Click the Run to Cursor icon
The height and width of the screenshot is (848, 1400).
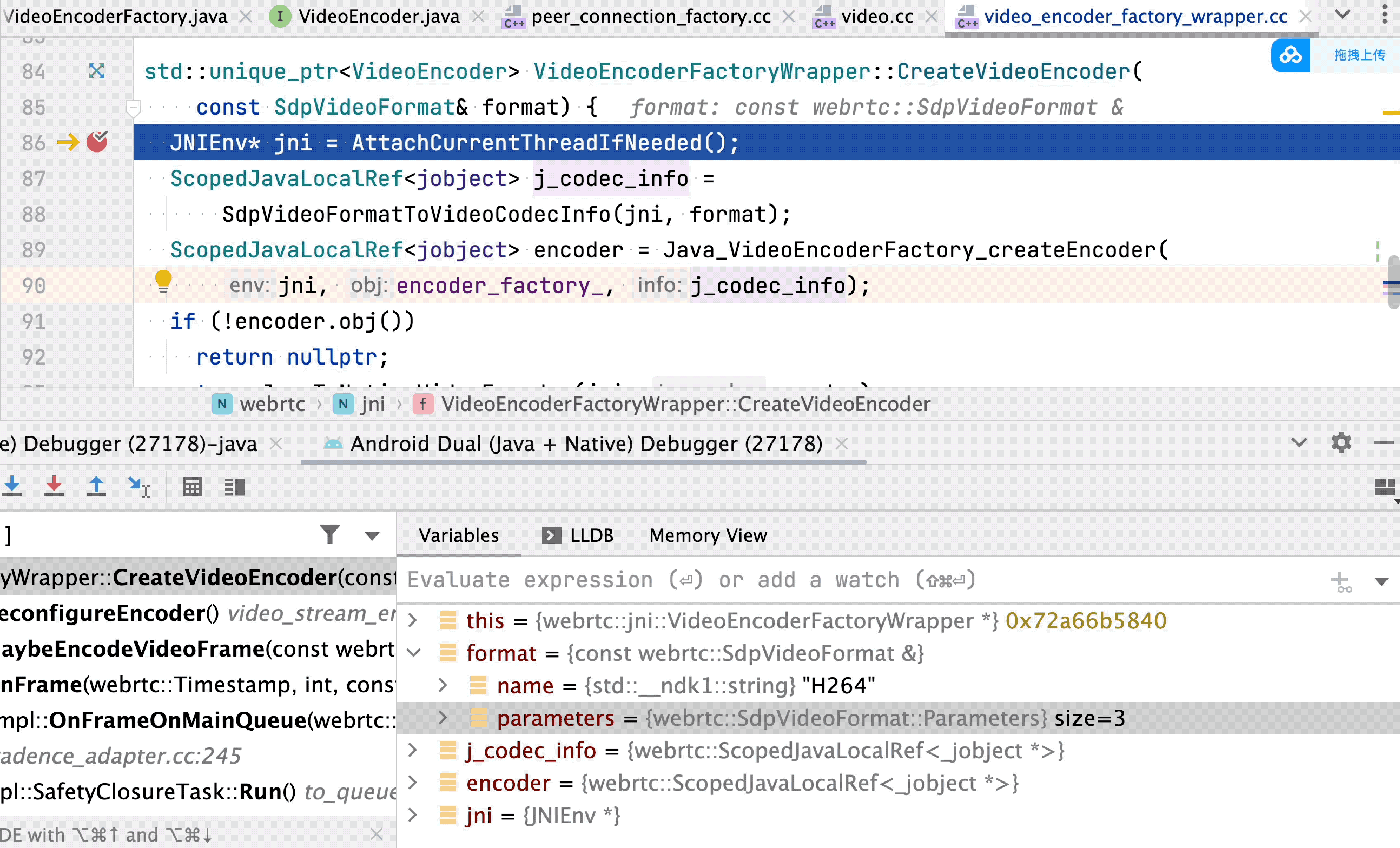coord(138,486)
